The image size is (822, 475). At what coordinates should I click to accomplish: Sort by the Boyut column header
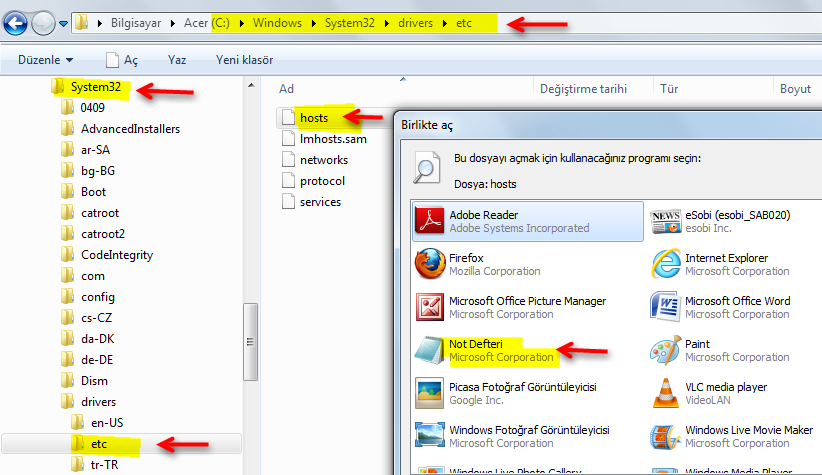(x=797, y=89)
